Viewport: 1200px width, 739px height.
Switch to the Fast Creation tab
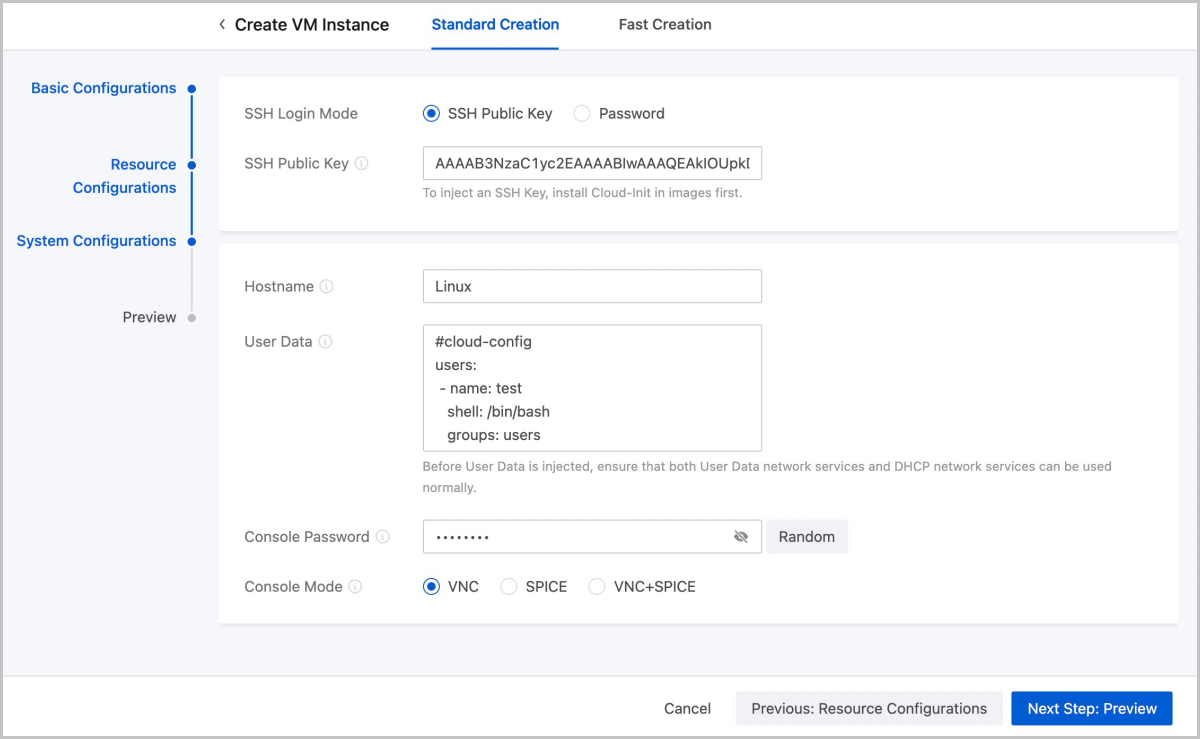[x=665, y=25]
